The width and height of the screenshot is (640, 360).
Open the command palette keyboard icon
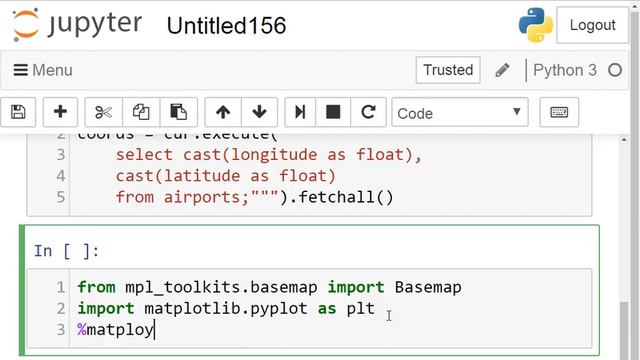coord(559,112)
